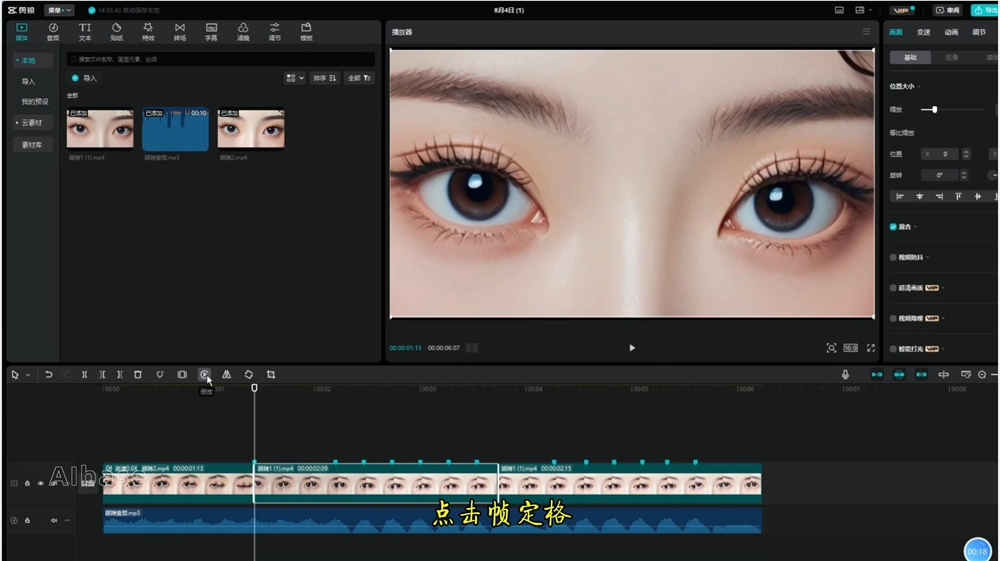Open the 转场 transitions panel
Viewport: 1000px width, 561px height.
(179, 31)
